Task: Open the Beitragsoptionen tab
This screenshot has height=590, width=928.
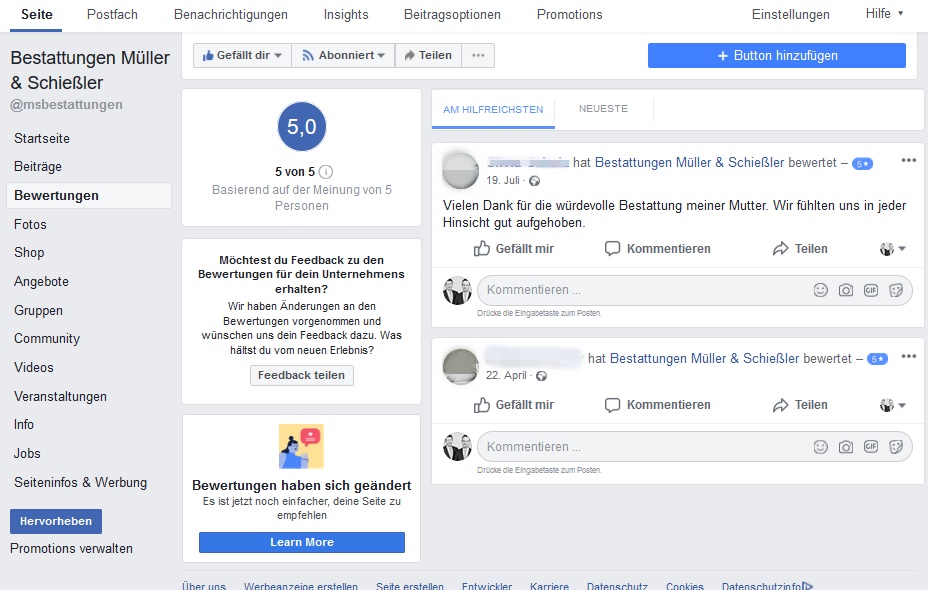Action: pyautogui.click(x=452, y=15)
